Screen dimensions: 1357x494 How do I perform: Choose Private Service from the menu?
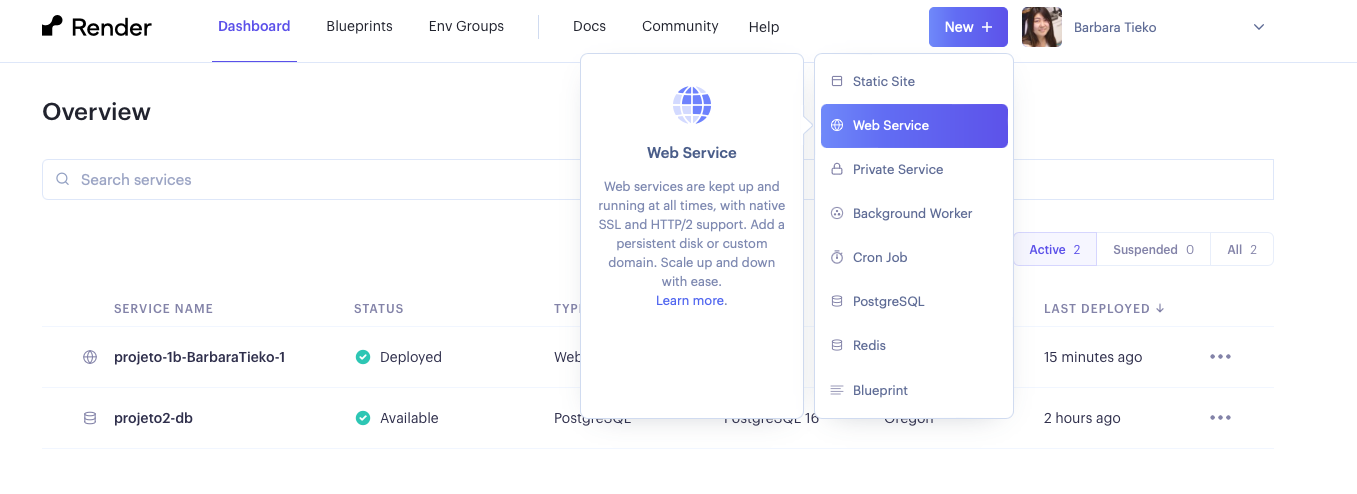[x=914, y=169]
